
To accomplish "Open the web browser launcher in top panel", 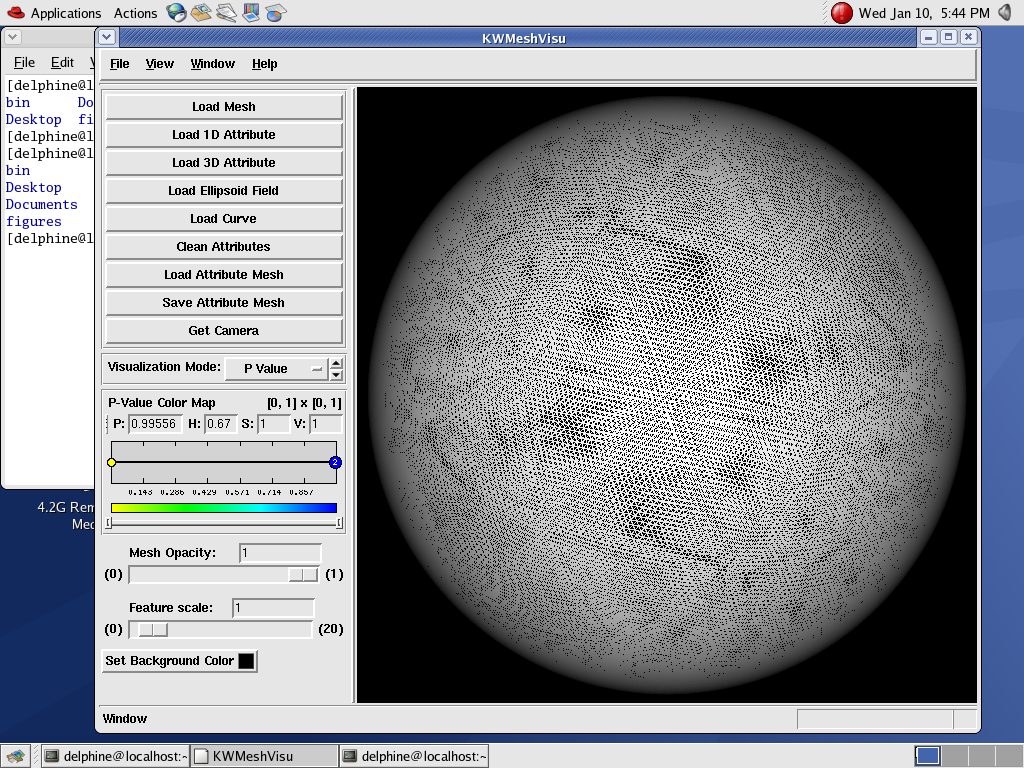I will click(x=177, y=13).
